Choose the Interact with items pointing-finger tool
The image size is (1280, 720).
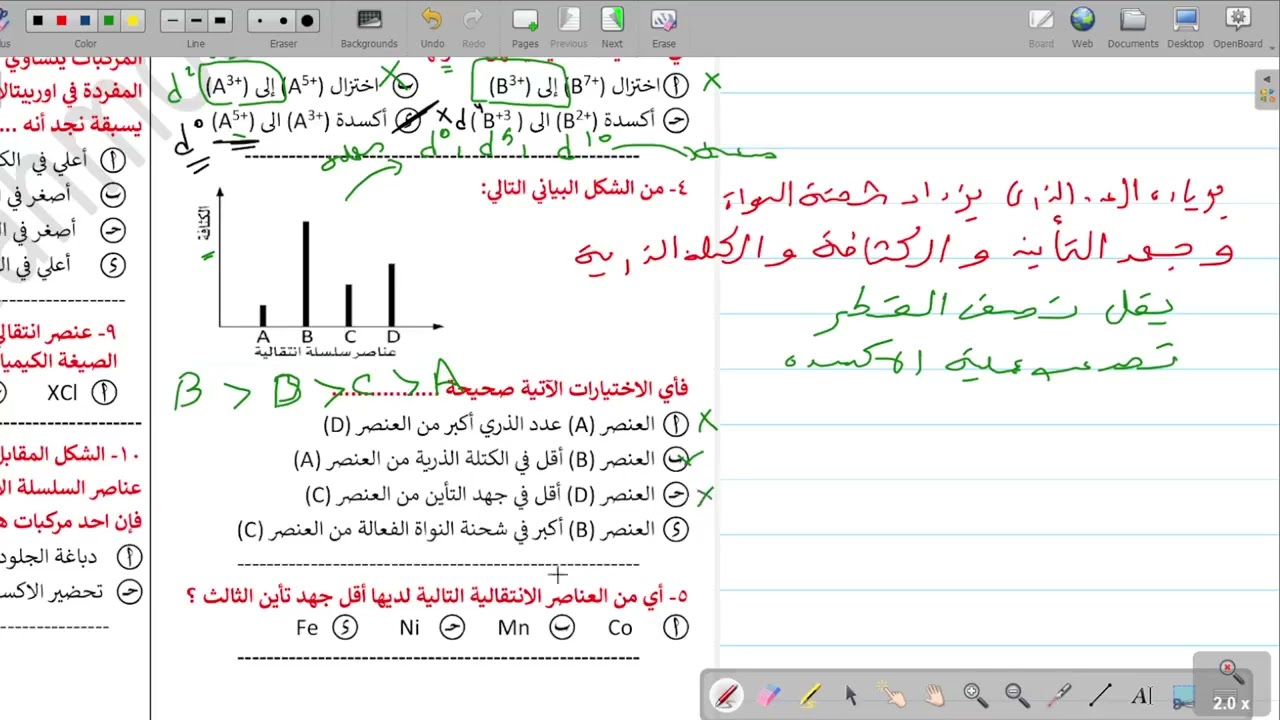[x=892, y=695]
